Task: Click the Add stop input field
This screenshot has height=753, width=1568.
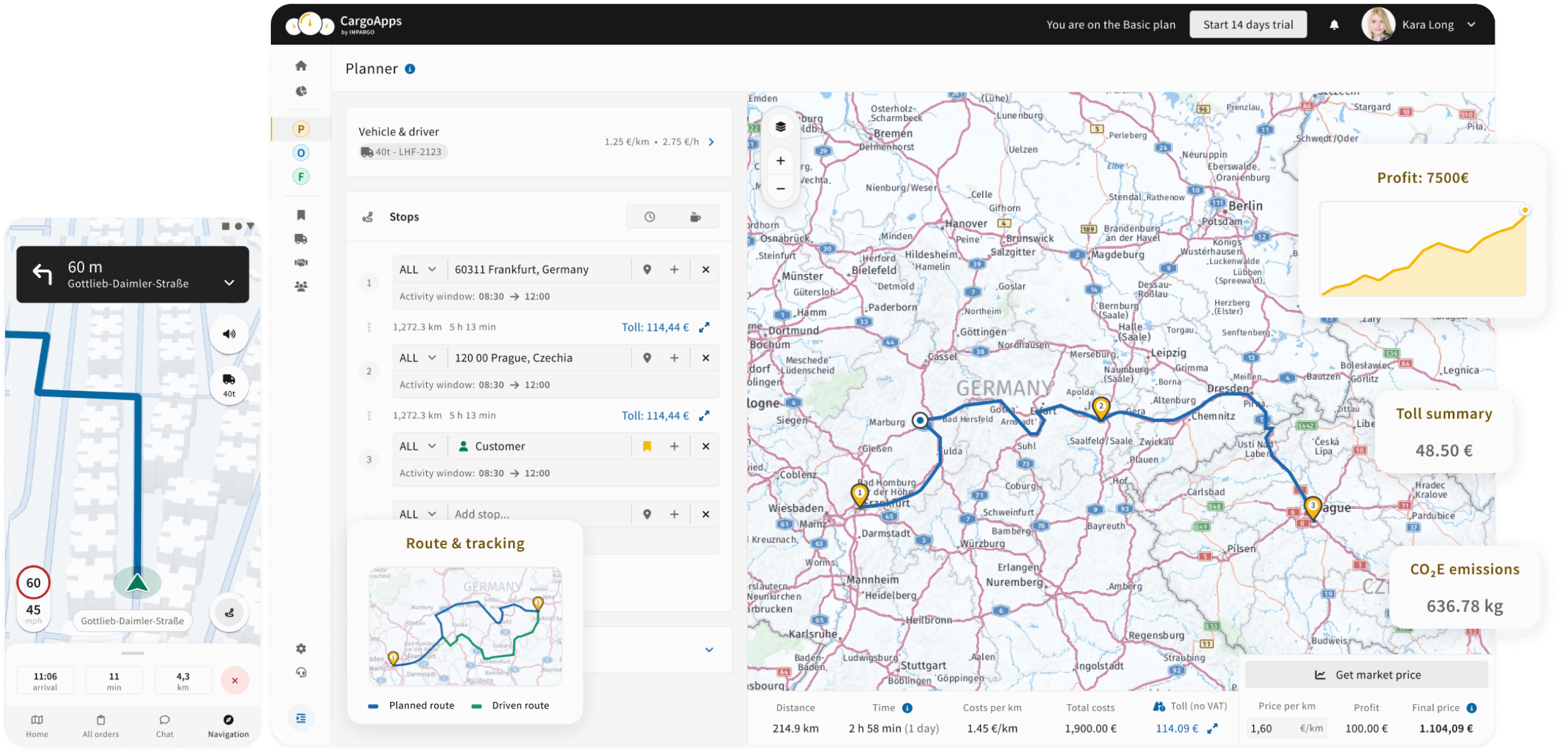Action: [x=539, y=514]
